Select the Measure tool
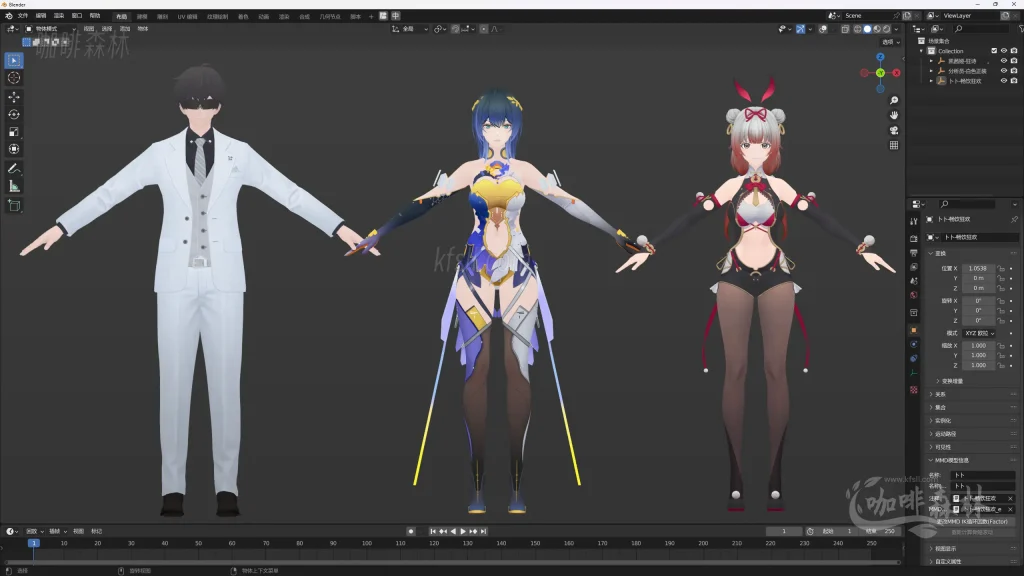Viewport: 1024px width, 576px height. pos(14,186)
